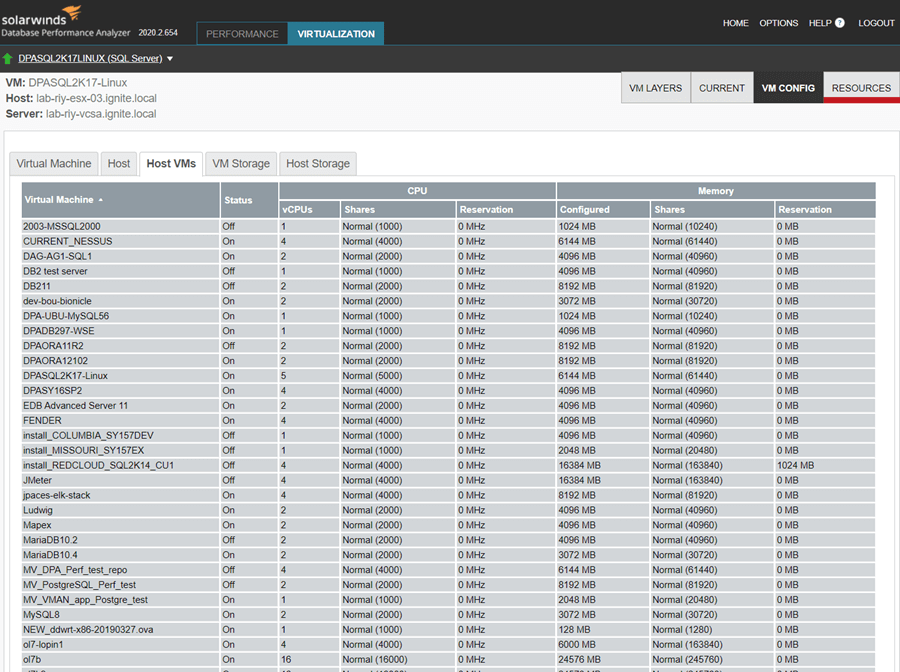
Task: Click the 24576 MB value in ol7b row
Action: pyautogui.click(x=580, y=659)
